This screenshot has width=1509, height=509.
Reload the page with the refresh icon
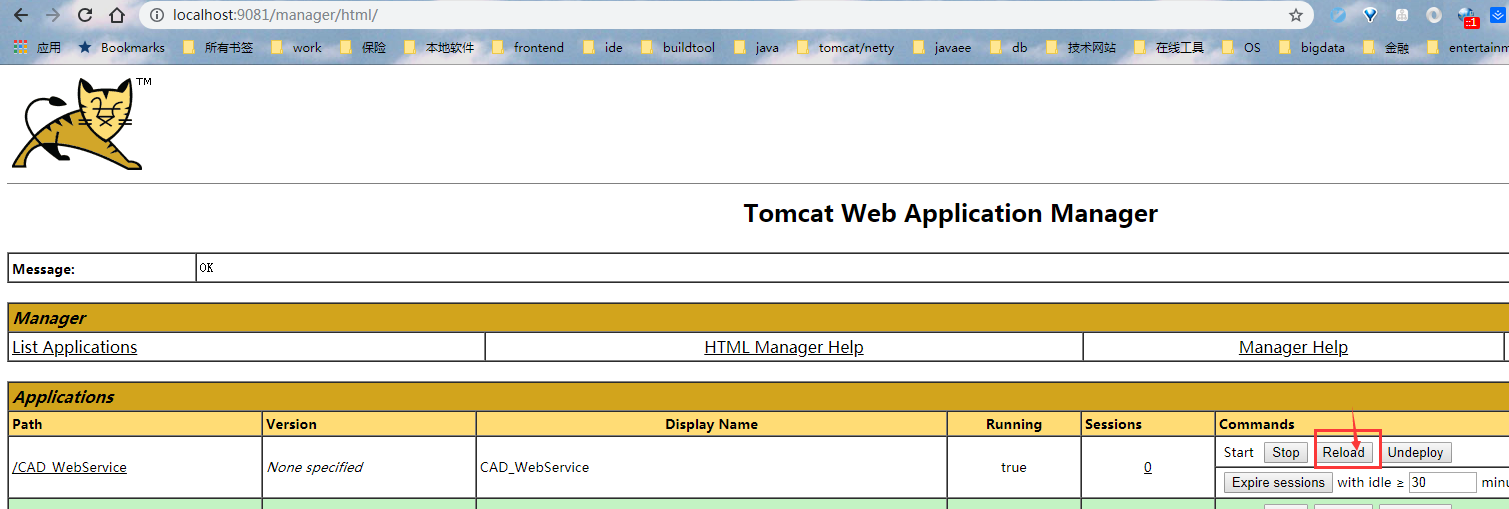85,15
